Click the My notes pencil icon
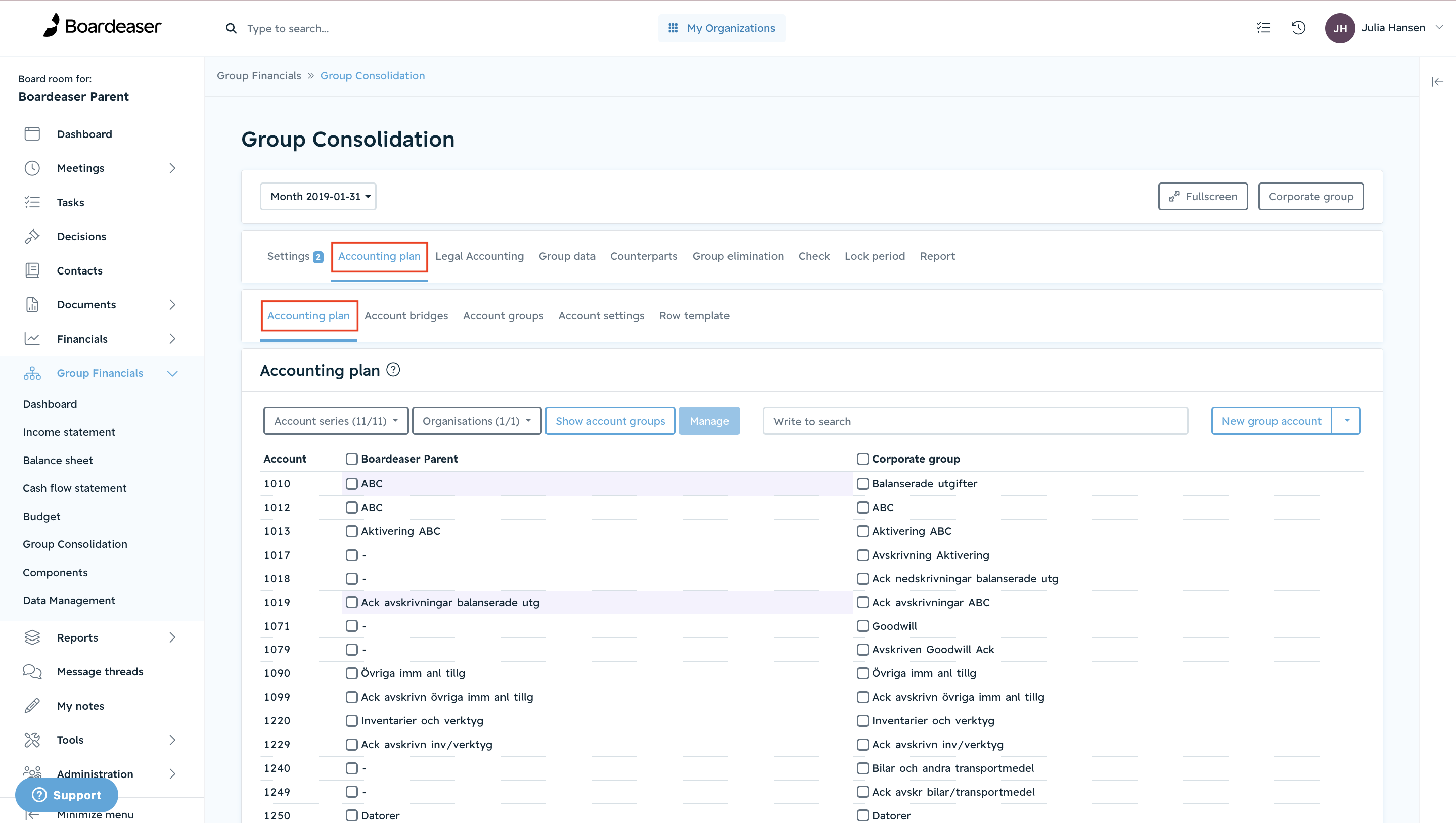Screen dimensions: 1456x823 [x=32, y=706]
